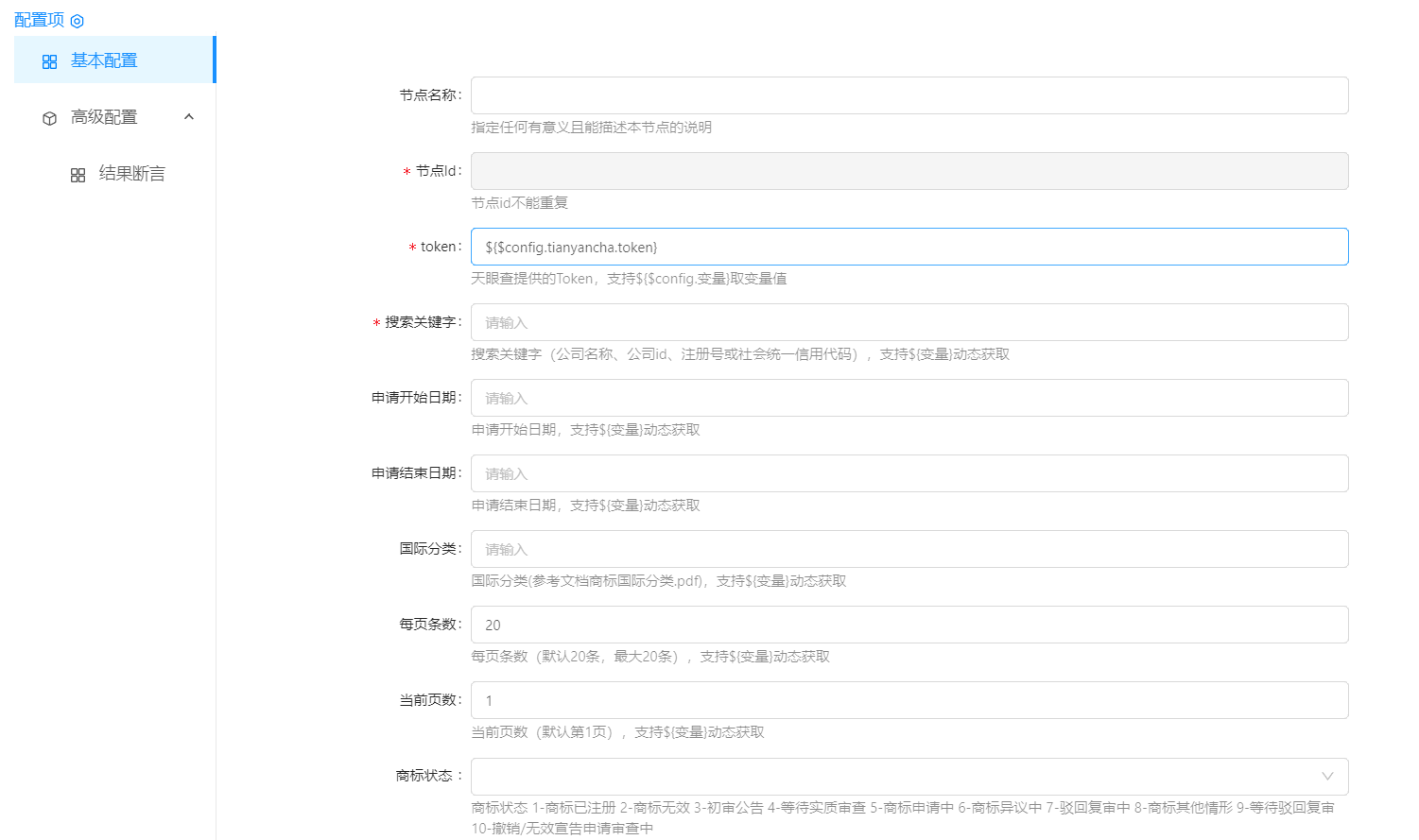This screenshot has width=1419, height=840.
Task: Click the settings icon beside 配置项
Action: (x=78, y=21)
